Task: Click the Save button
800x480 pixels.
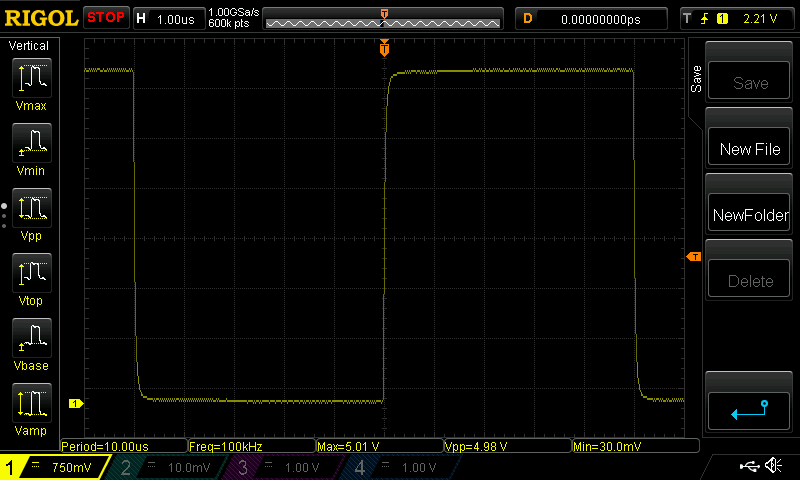Action: [x=749, y=81]
